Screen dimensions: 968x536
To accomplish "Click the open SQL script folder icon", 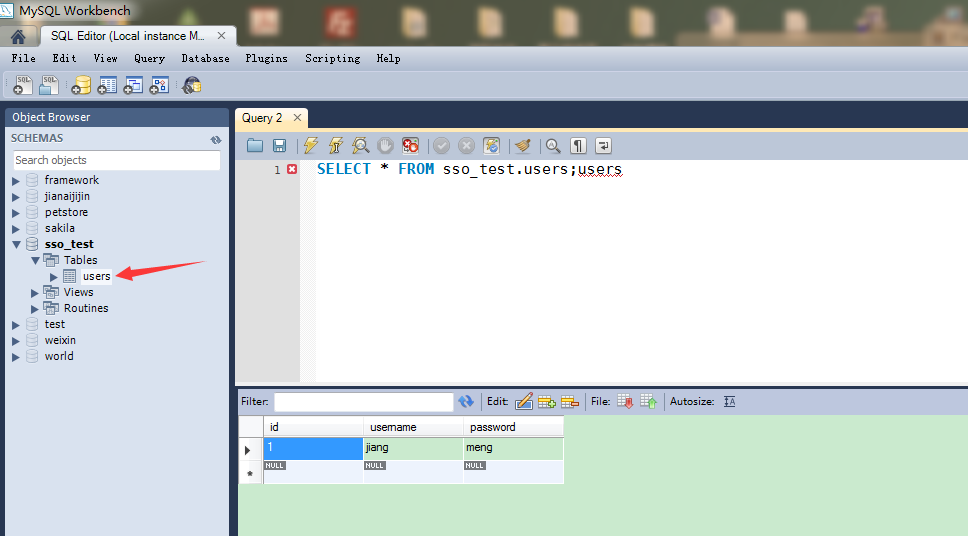I will tap(255, 146).
